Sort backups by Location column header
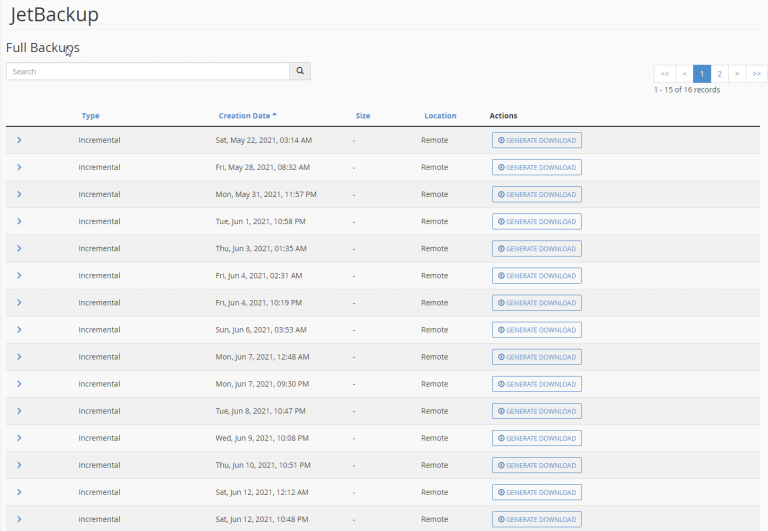 pyautogui.click(x=440, y=116)
